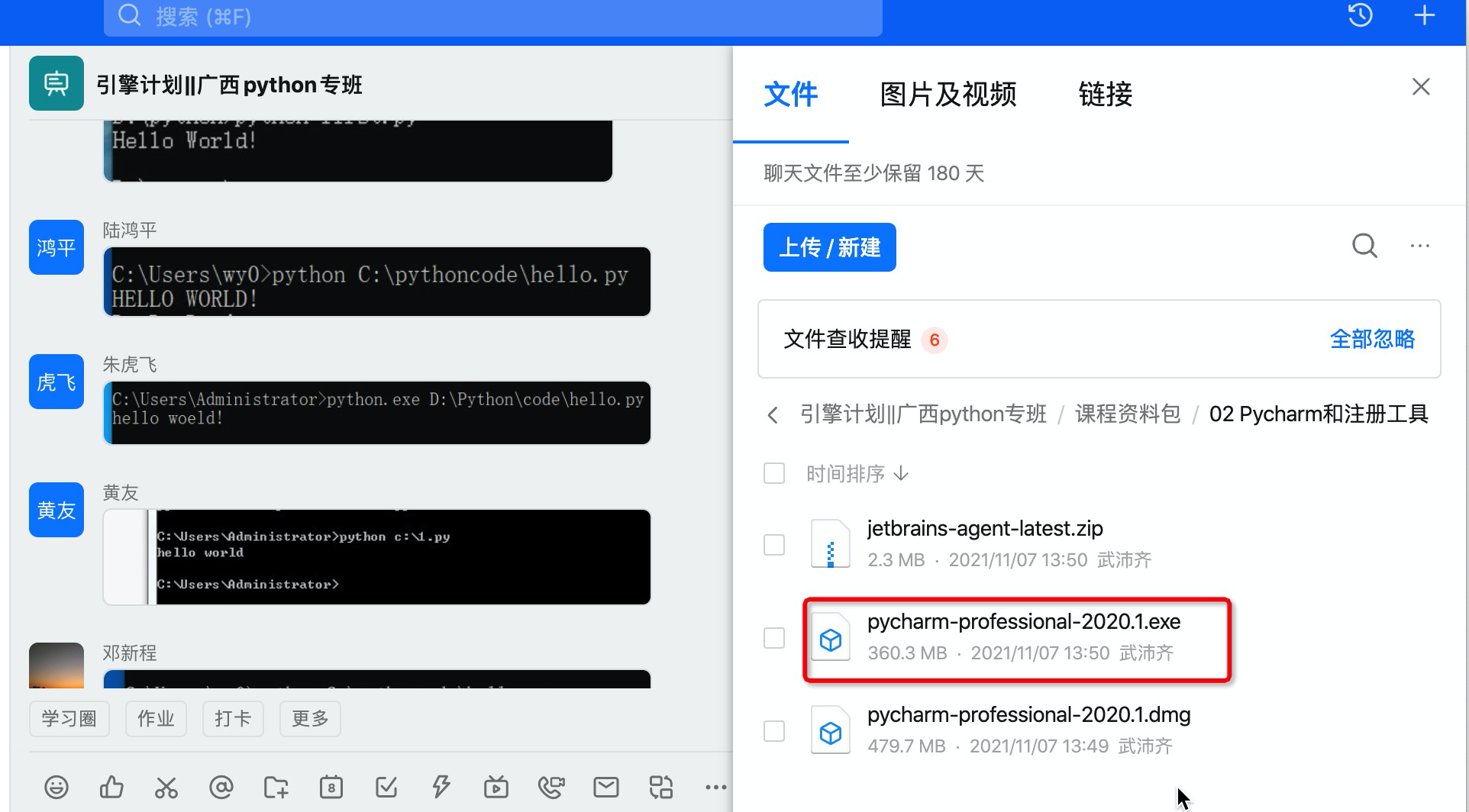Viewport: 1469px width, 812px height.
Task: Click the 02 Pycharm和注册工具 breadcrumb text
Action: pyautogui.click(x=1319, y=414)
